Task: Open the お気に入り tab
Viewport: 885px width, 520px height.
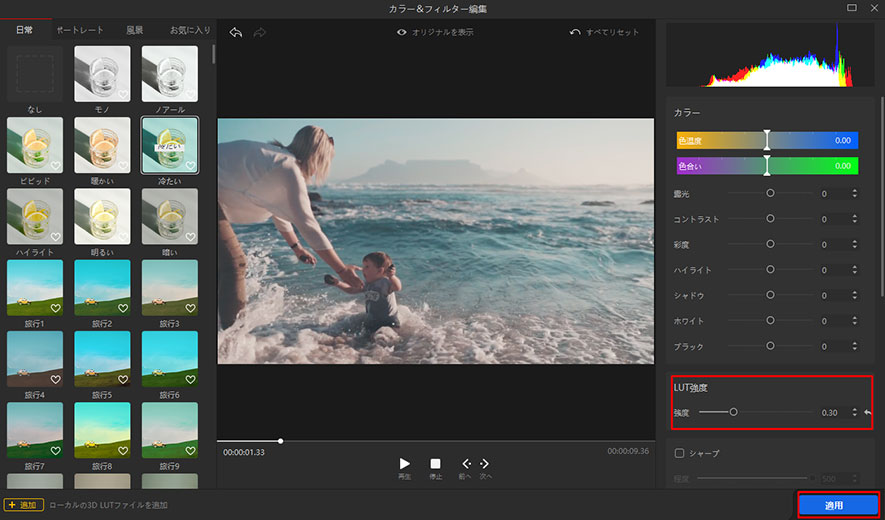Action: (189, 30)
